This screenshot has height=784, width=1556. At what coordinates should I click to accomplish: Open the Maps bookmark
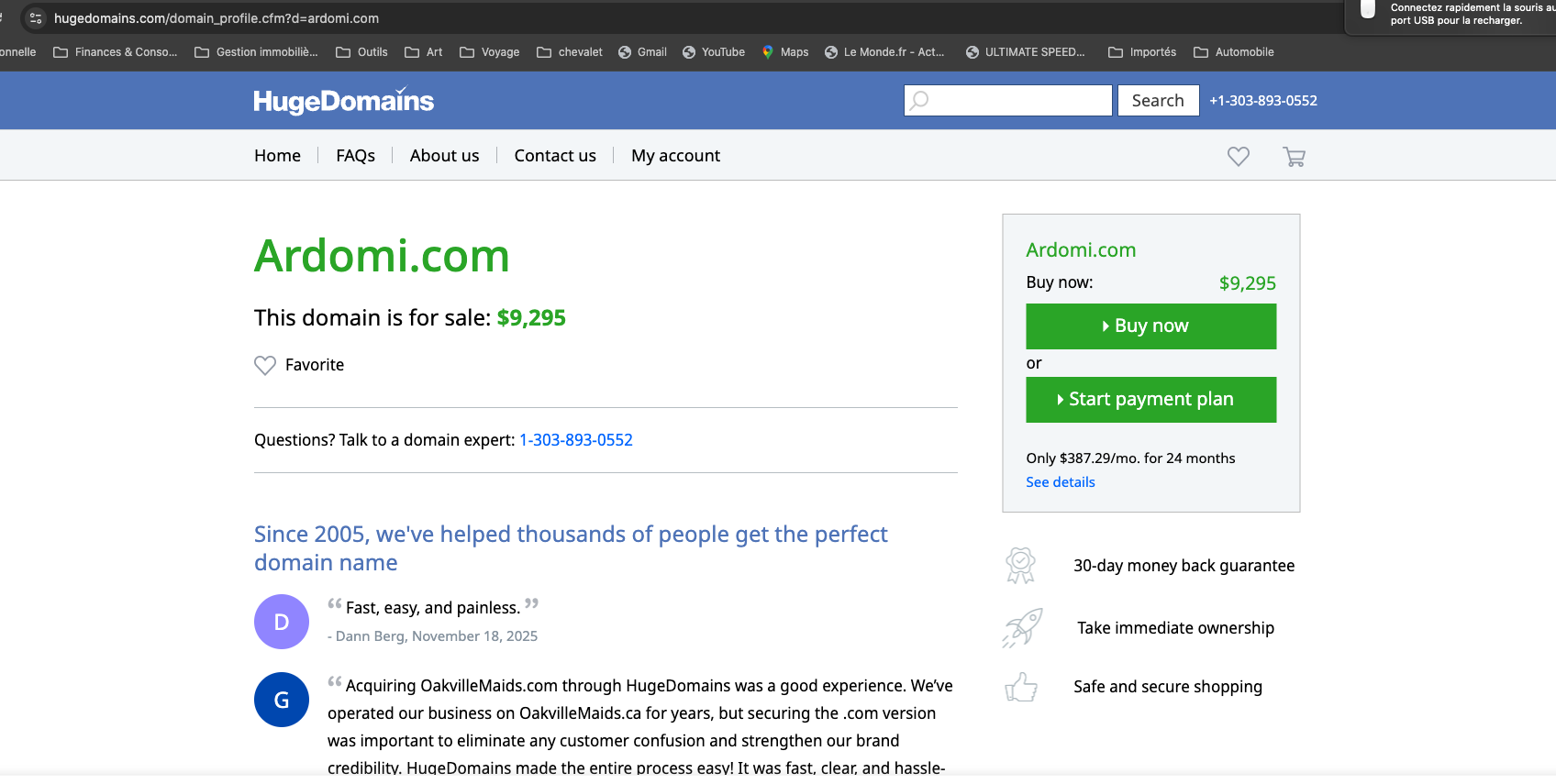(x=785, y=52)
